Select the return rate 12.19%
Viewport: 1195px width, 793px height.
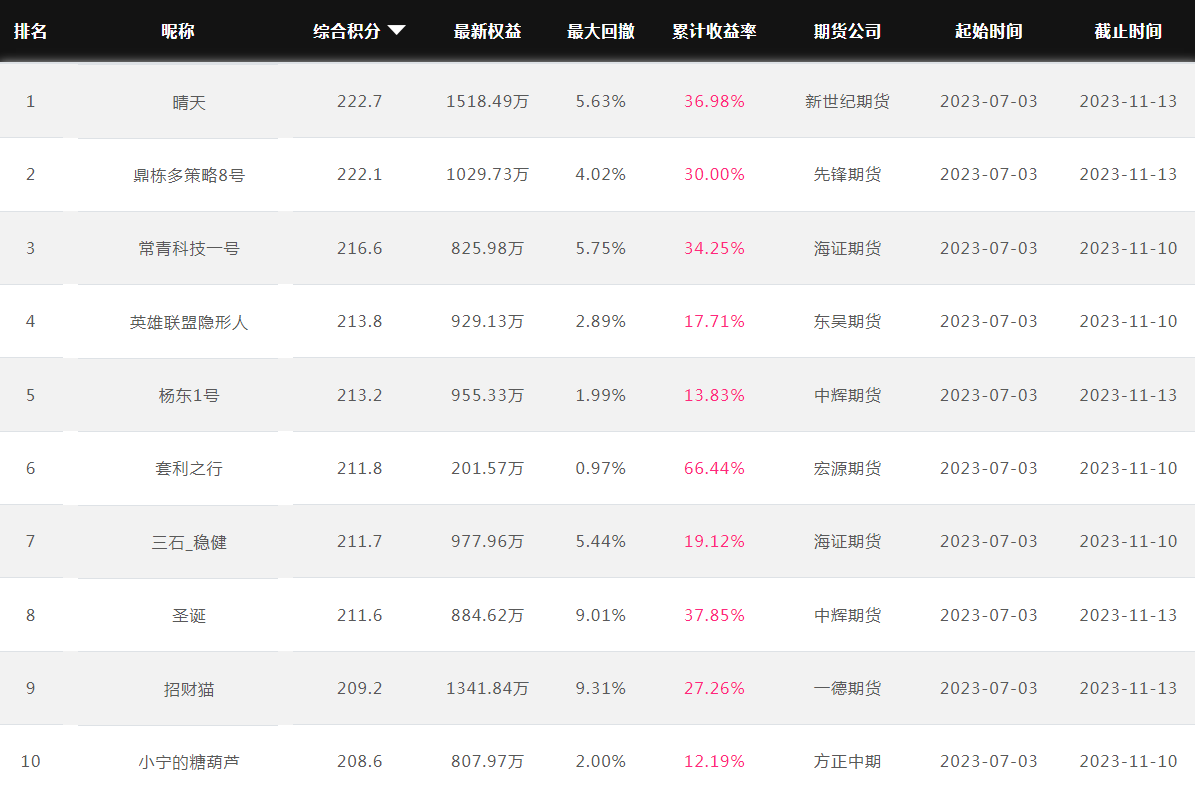[x=714, y=762]
